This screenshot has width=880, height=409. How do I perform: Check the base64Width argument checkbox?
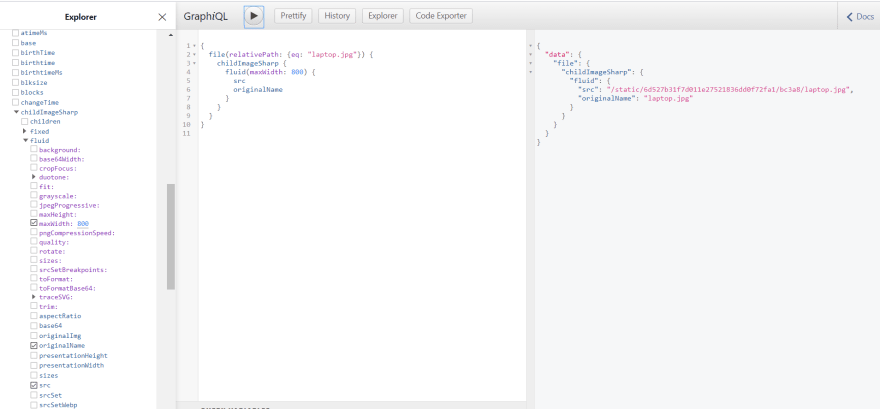pyautogui.click(x=34, y=159)
